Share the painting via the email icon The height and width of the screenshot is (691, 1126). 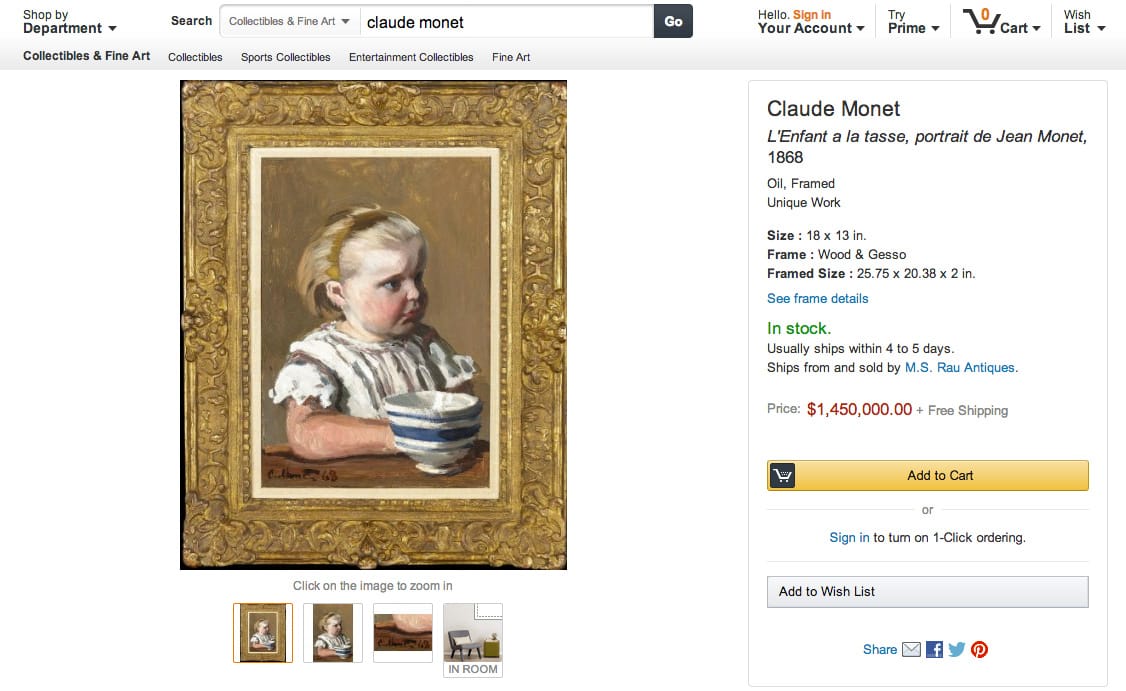click(910, 649)
